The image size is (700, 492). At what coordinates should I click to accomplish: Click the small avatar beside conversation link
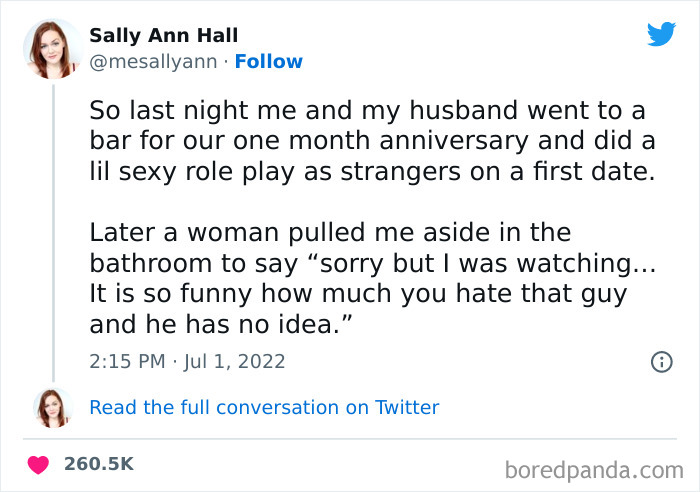tap(53, 407)
